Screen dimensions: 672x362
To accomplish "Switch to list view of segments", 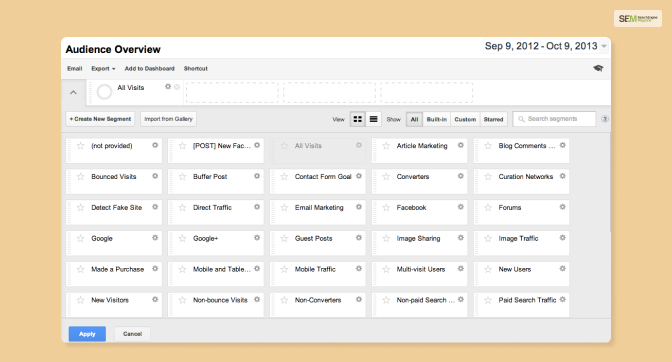I will click(x=373, y=119).
